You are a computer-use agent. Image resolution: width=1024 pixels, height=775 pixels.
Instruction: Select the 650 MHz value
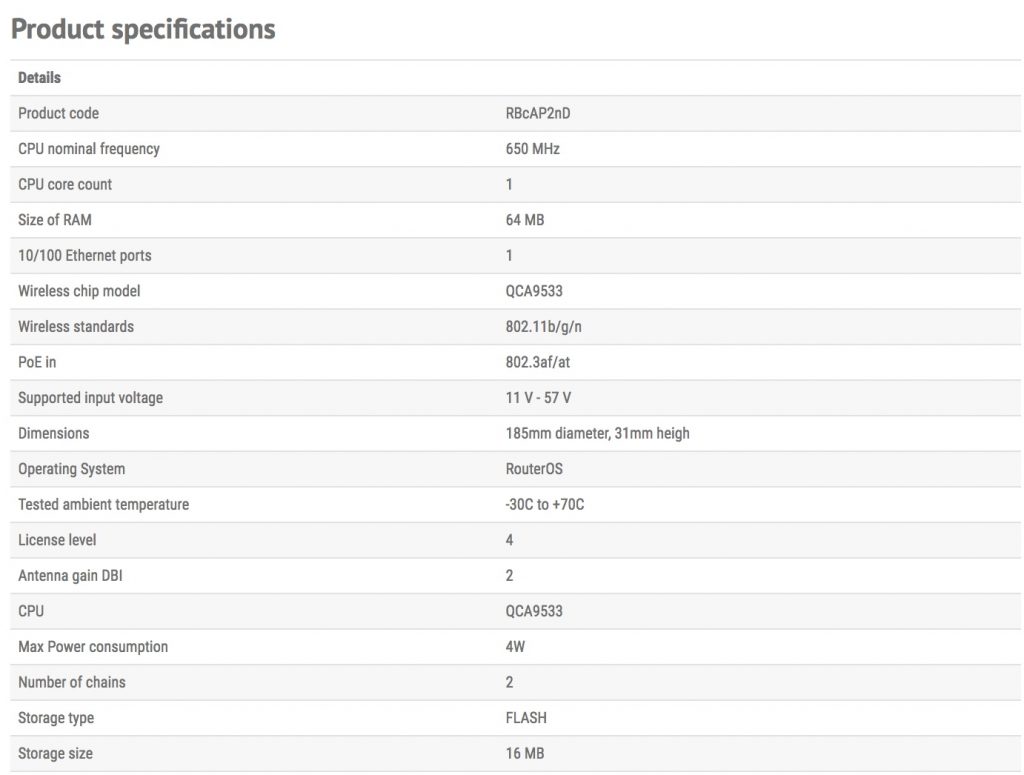coord(533,149)
